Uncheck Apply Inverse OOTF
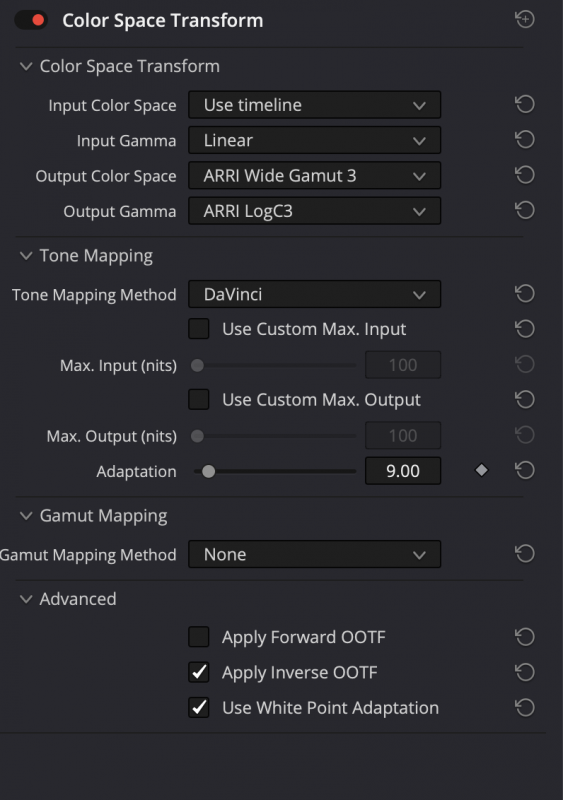 (199, 672)
